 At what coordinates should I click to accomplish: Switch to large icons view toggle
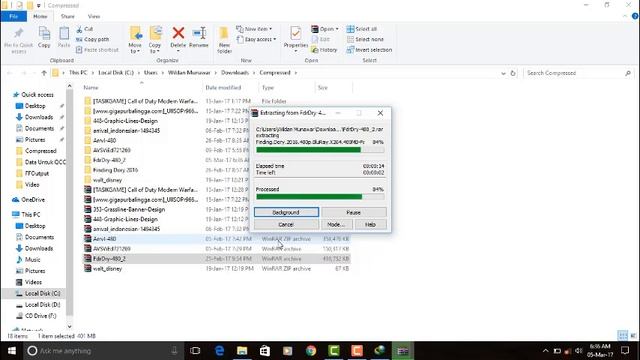point(633,336)
